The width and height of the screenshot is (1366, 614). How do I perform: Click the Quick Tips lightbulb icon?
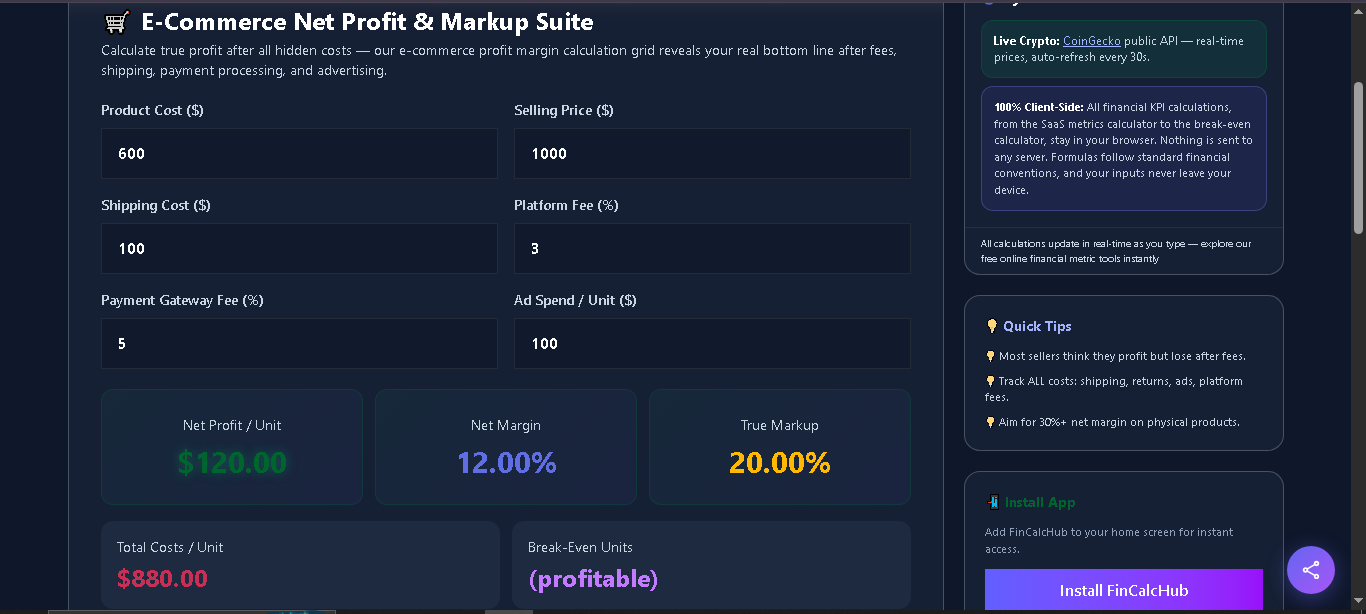click(992, 326)
